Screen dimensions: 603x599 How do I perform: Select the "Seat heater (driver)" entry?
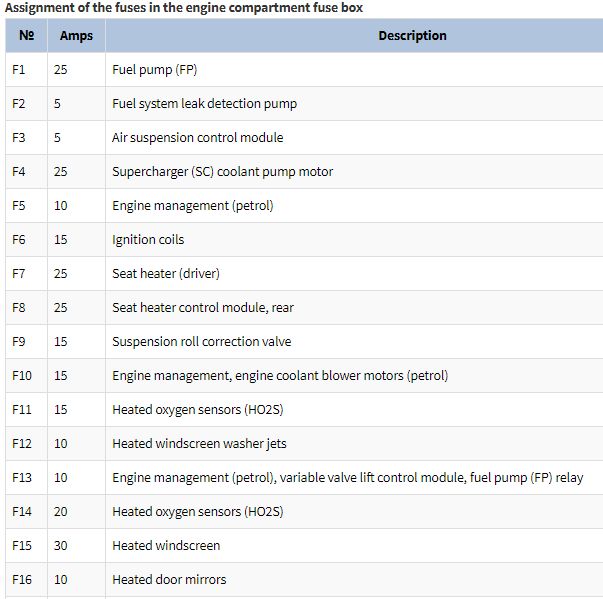[166, 273]
